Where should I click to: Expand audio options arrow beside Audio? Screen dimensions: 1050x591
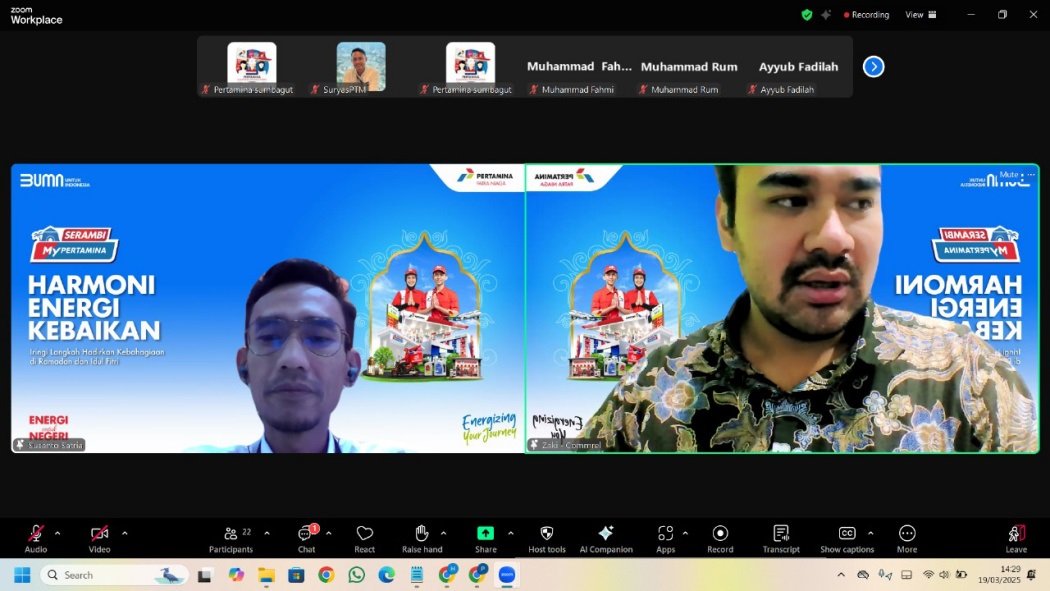pos(57,533)
